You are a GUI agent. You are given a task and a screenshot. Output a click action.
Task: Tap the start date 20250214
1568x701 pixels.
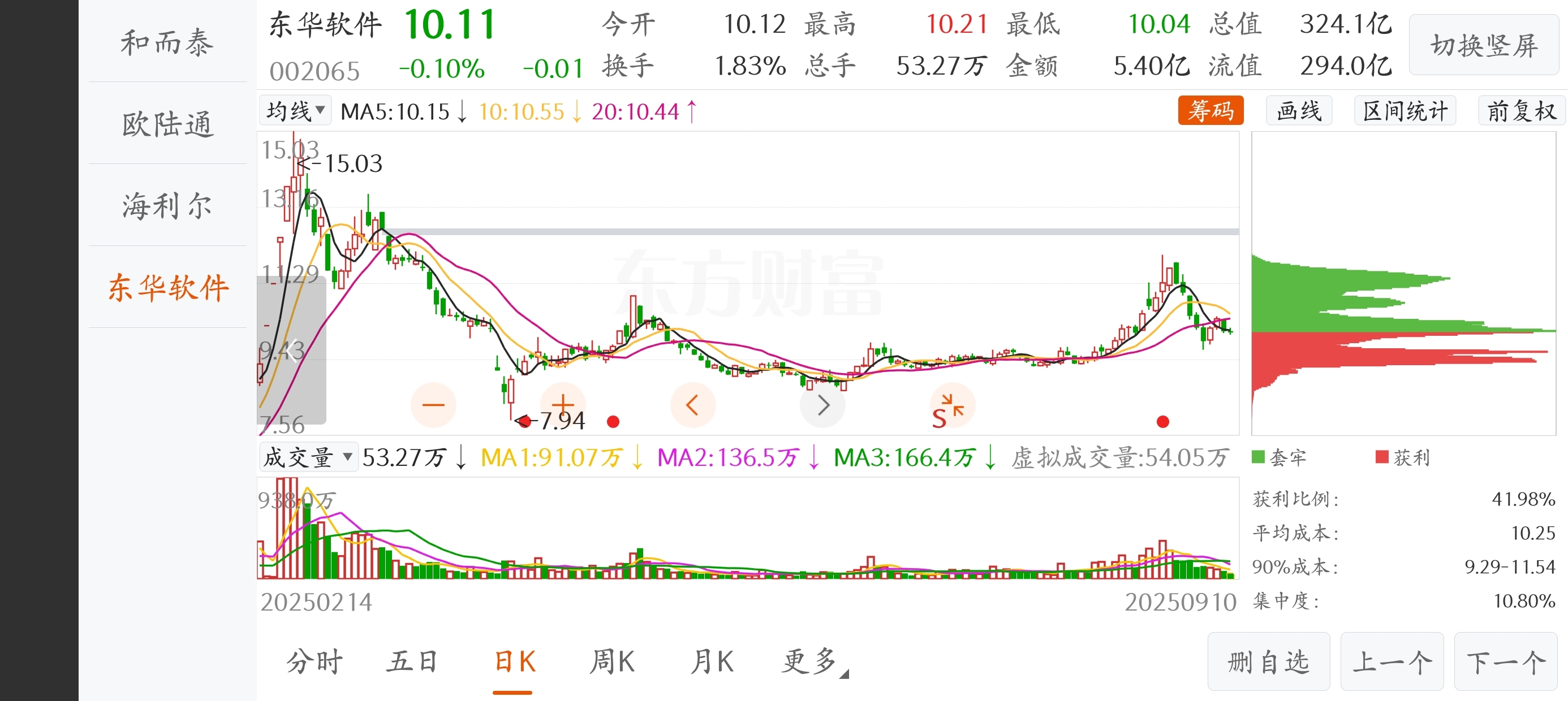pyautogui.click(x=317, y=603)
